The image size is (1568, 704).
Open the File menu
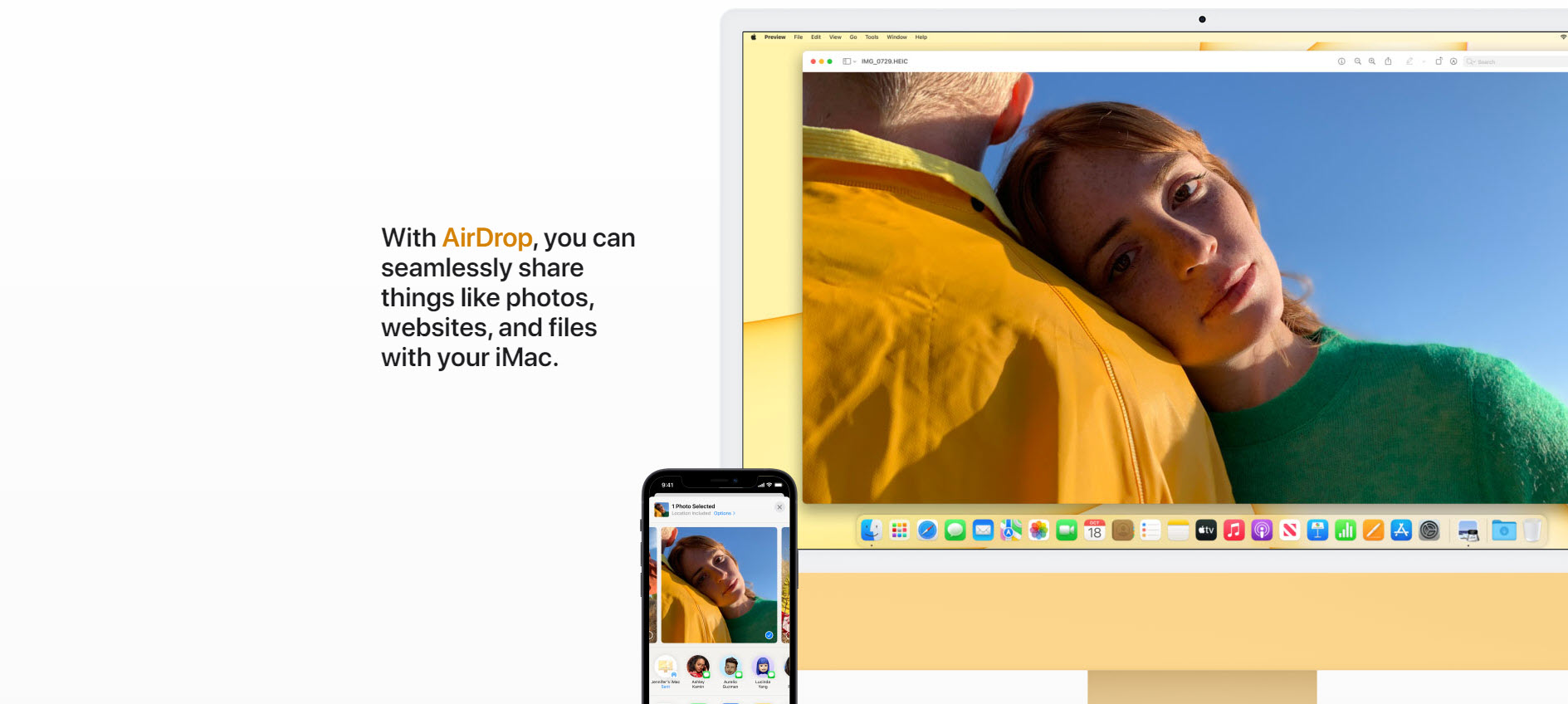click(x=799, y=37)
